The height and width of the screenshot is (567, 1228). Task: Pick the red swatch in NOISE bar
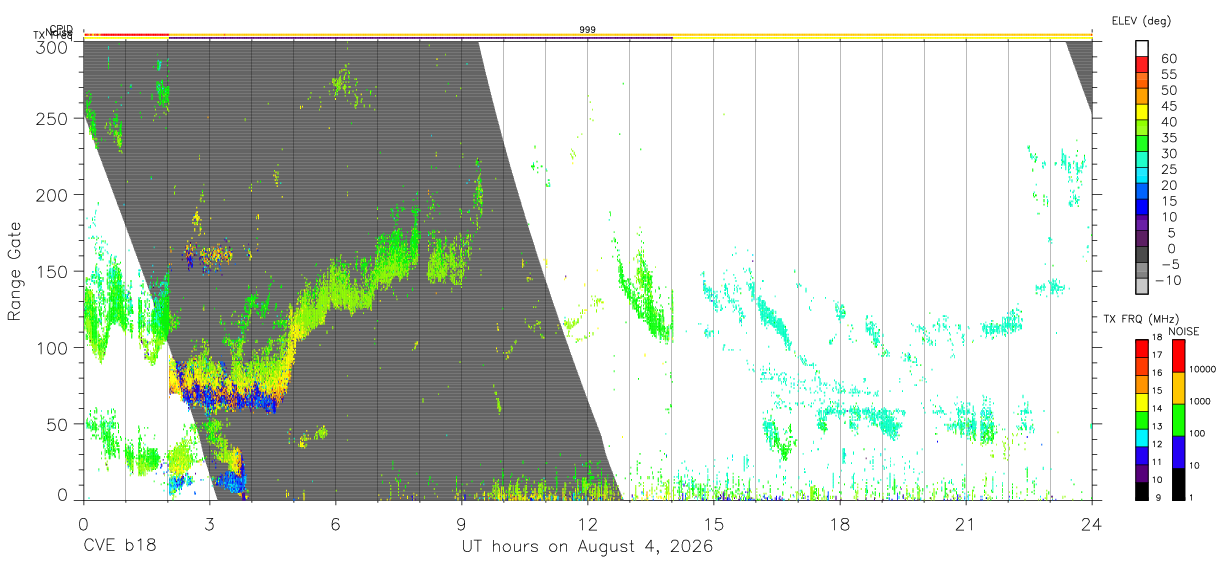pyautogui.click(x=1177, y=356)
